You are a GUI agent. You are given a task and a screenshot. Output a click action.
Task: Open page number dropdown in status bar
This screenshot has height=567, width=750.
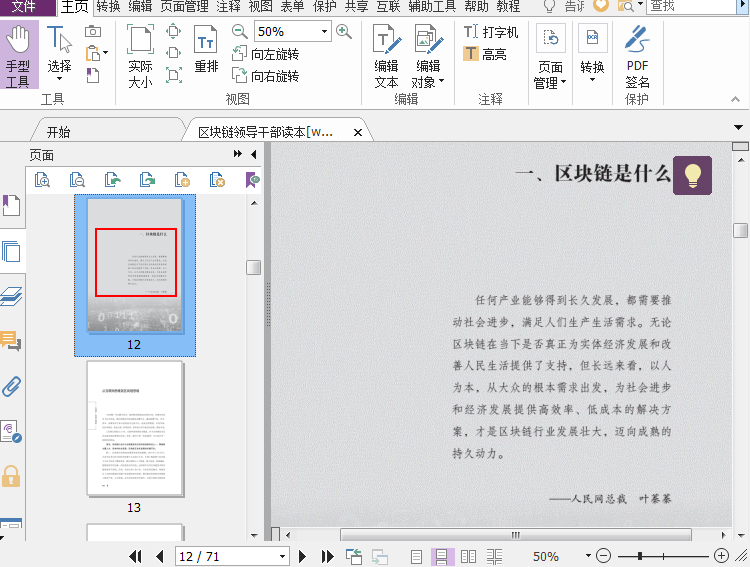(x=282, y=556)
